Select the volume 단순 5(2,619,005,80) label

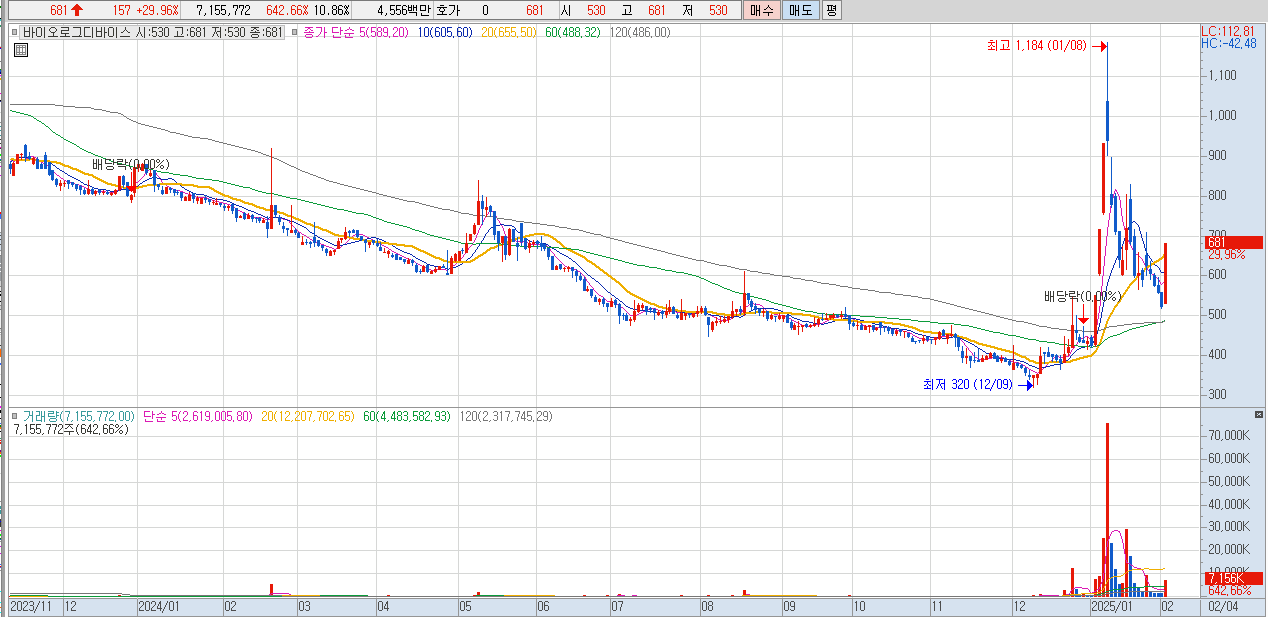point(200,415)
